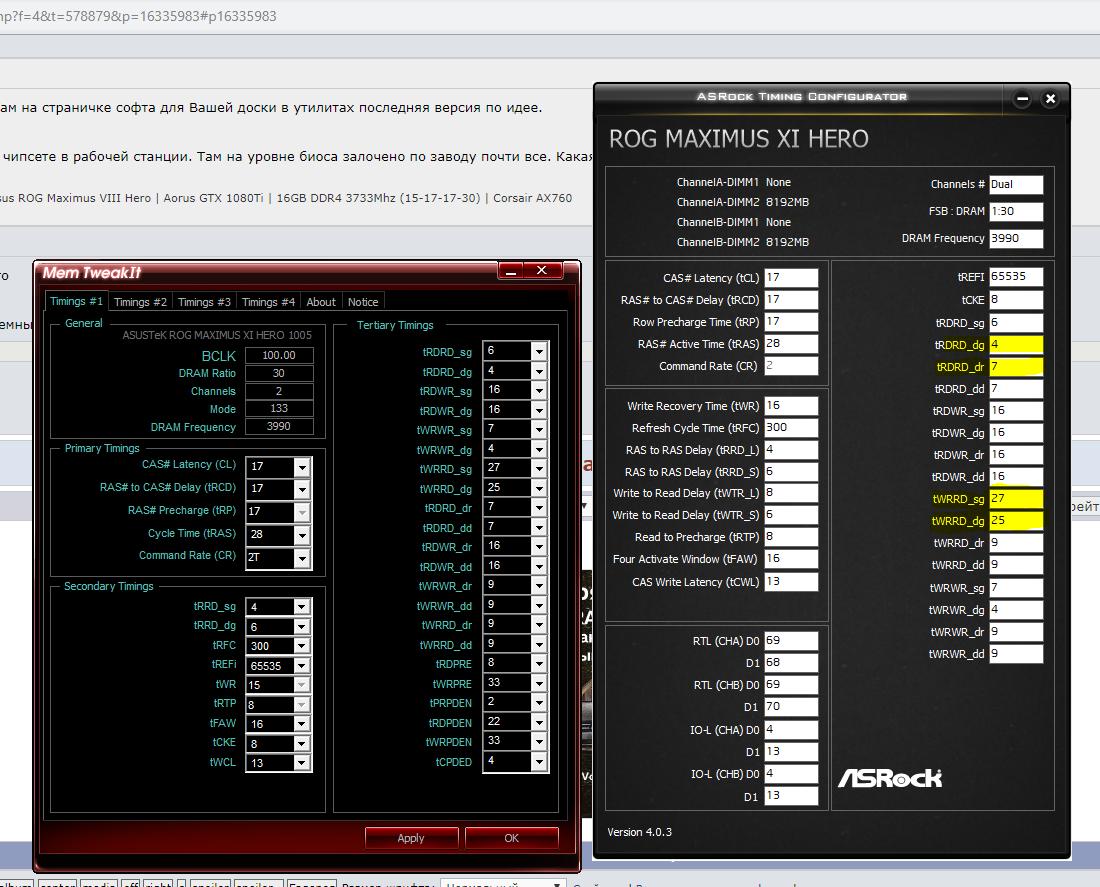
Task: Expand the tWCL dropdown in Mem TweakIt
Action: 302,763
